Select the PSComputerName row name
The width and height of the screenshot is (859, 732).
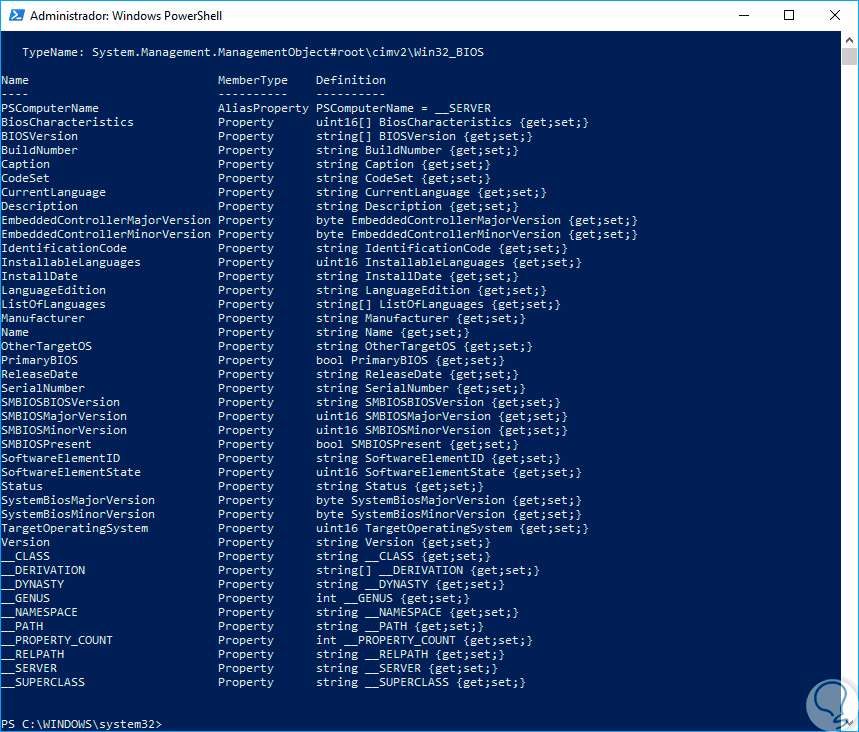point(50,108)
